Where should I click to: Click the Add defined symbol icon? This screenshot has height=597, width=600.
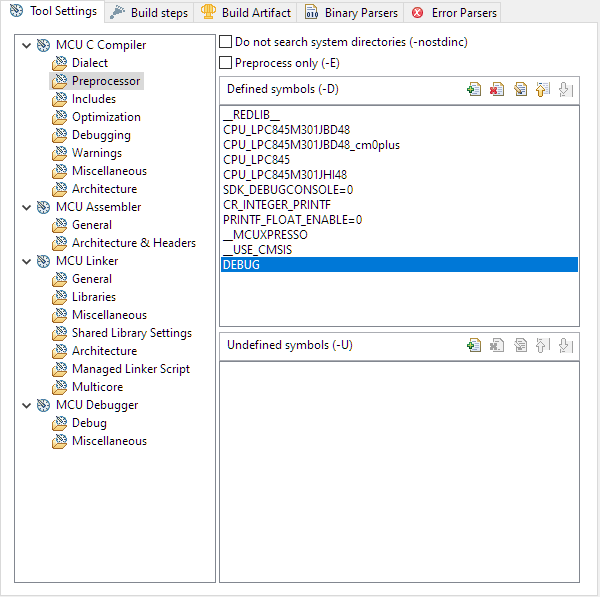click(x=474, y=90)
